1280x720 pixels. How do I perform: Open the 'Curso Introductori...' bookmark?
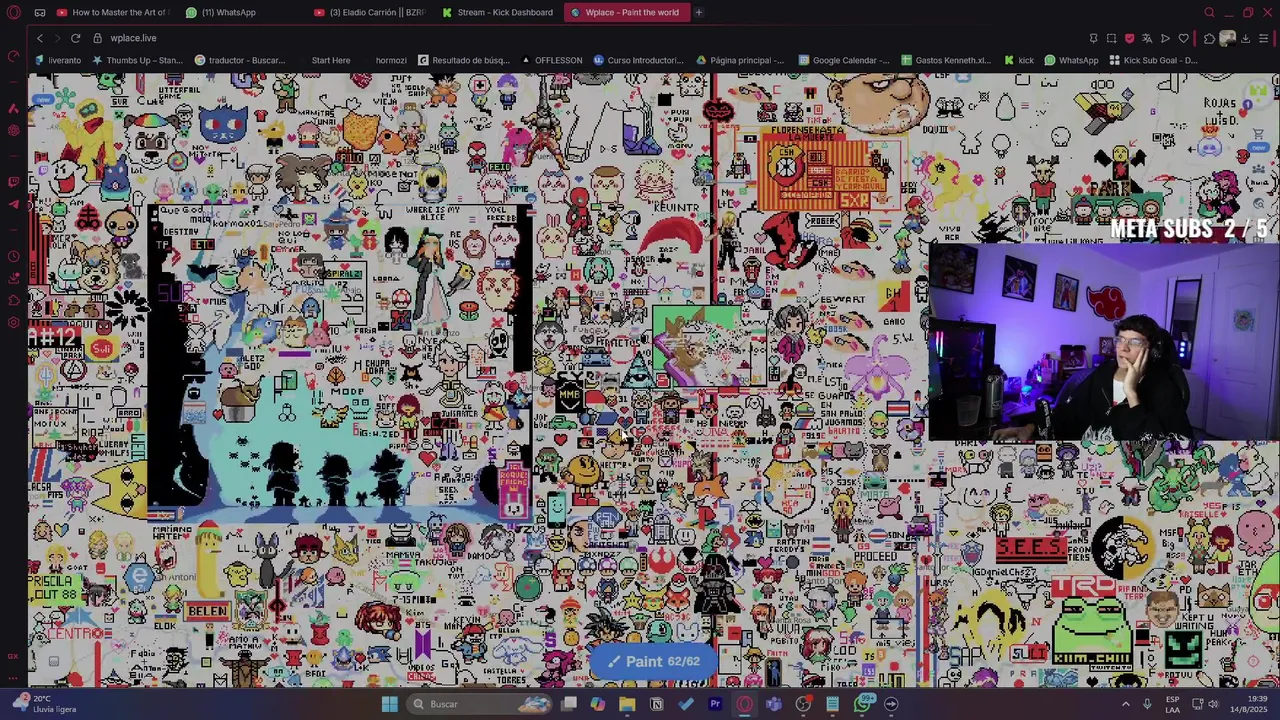coord(638,60)
